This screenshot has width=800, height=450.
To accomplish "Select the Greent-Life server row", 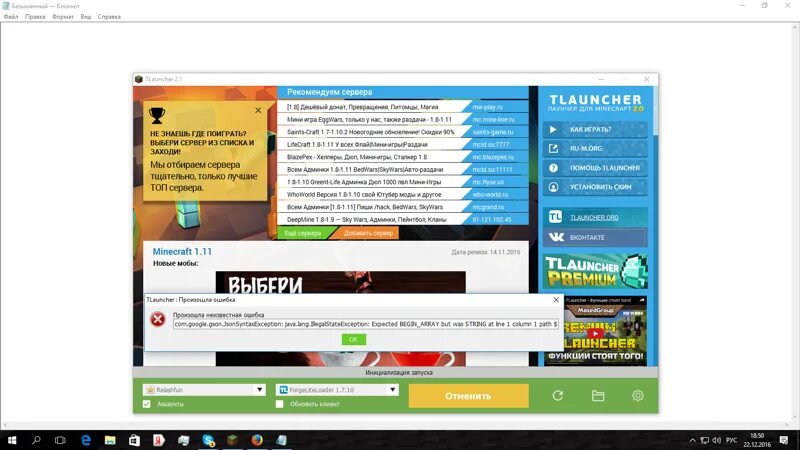I will point(403,182).
